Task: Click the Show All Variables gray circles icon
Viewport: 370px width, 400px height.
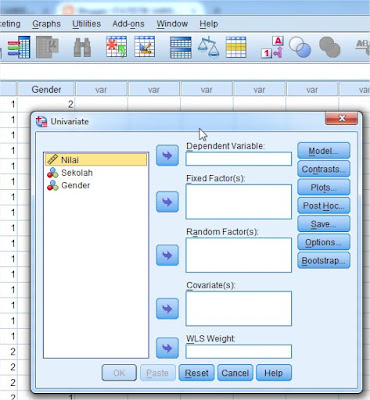Action: pos(330,47)
